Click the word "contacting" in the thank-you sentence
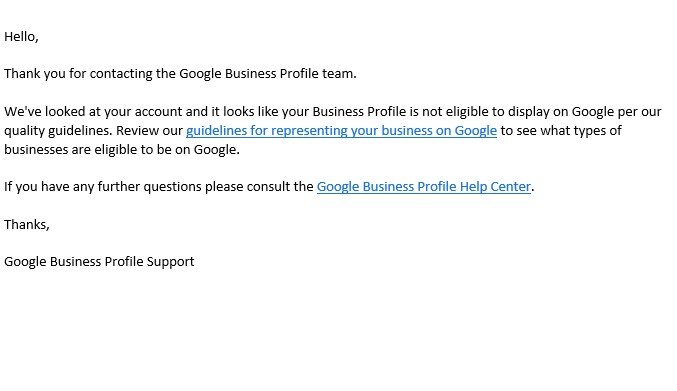677x391 pixels. click(121, 74)
